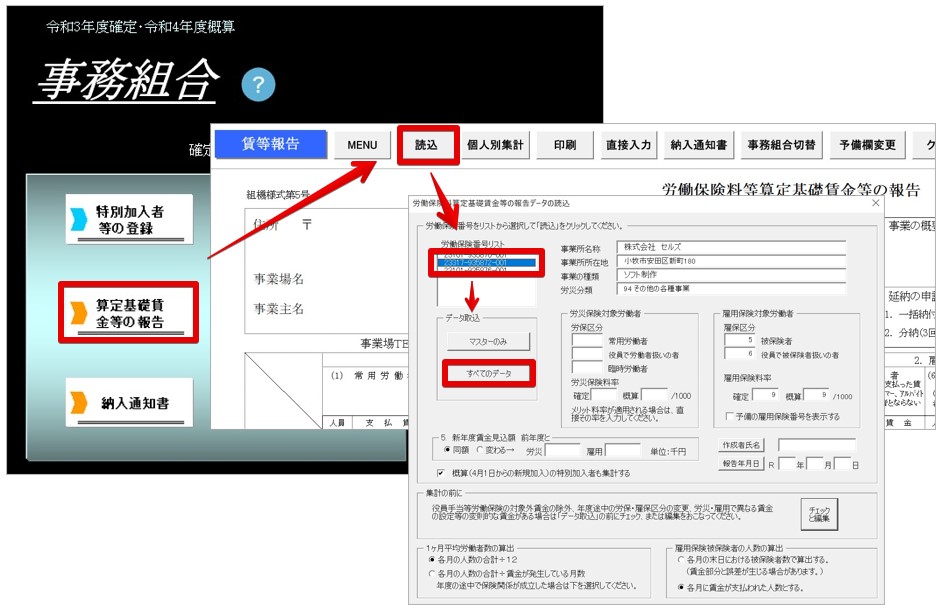The width and height of the screenshot is (942, 612).
Task: Click the blue question mark help icon
Action: pos(258,85)
